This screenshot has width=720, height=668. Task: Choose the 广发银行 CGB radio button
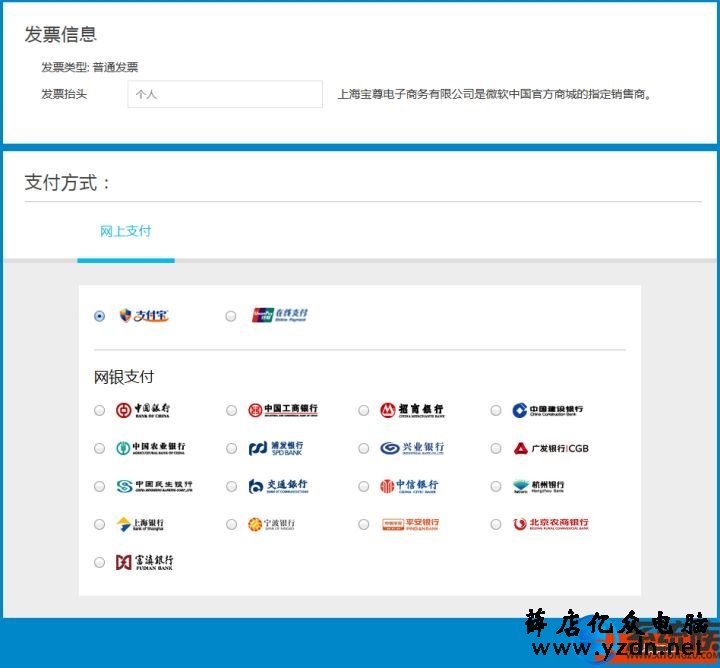[x=496, y=448]
